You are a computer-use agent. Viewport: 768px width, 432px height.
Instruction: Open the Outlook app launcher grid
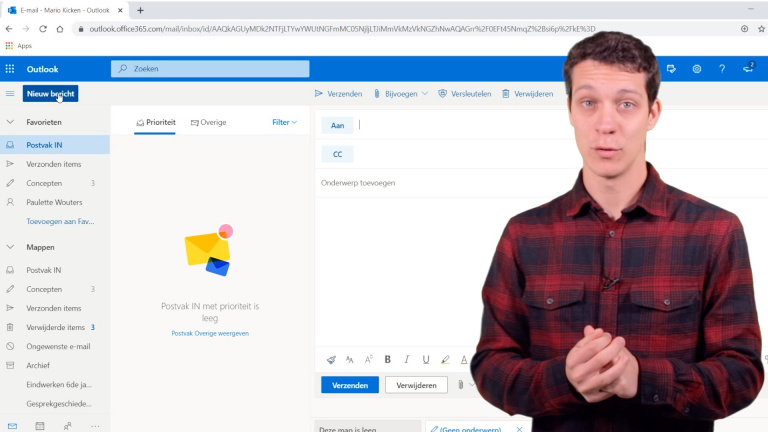tap(10, 69)
